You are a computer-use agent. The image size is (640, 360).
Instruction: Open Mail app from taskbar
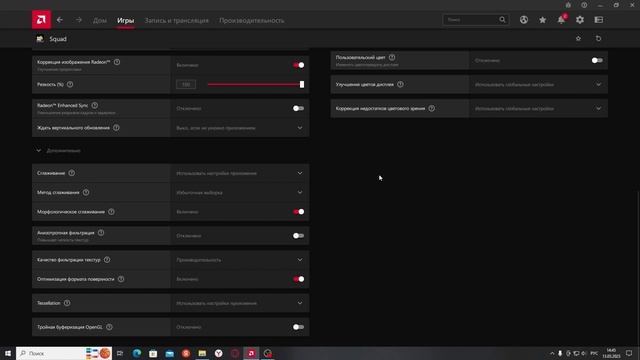169,353
